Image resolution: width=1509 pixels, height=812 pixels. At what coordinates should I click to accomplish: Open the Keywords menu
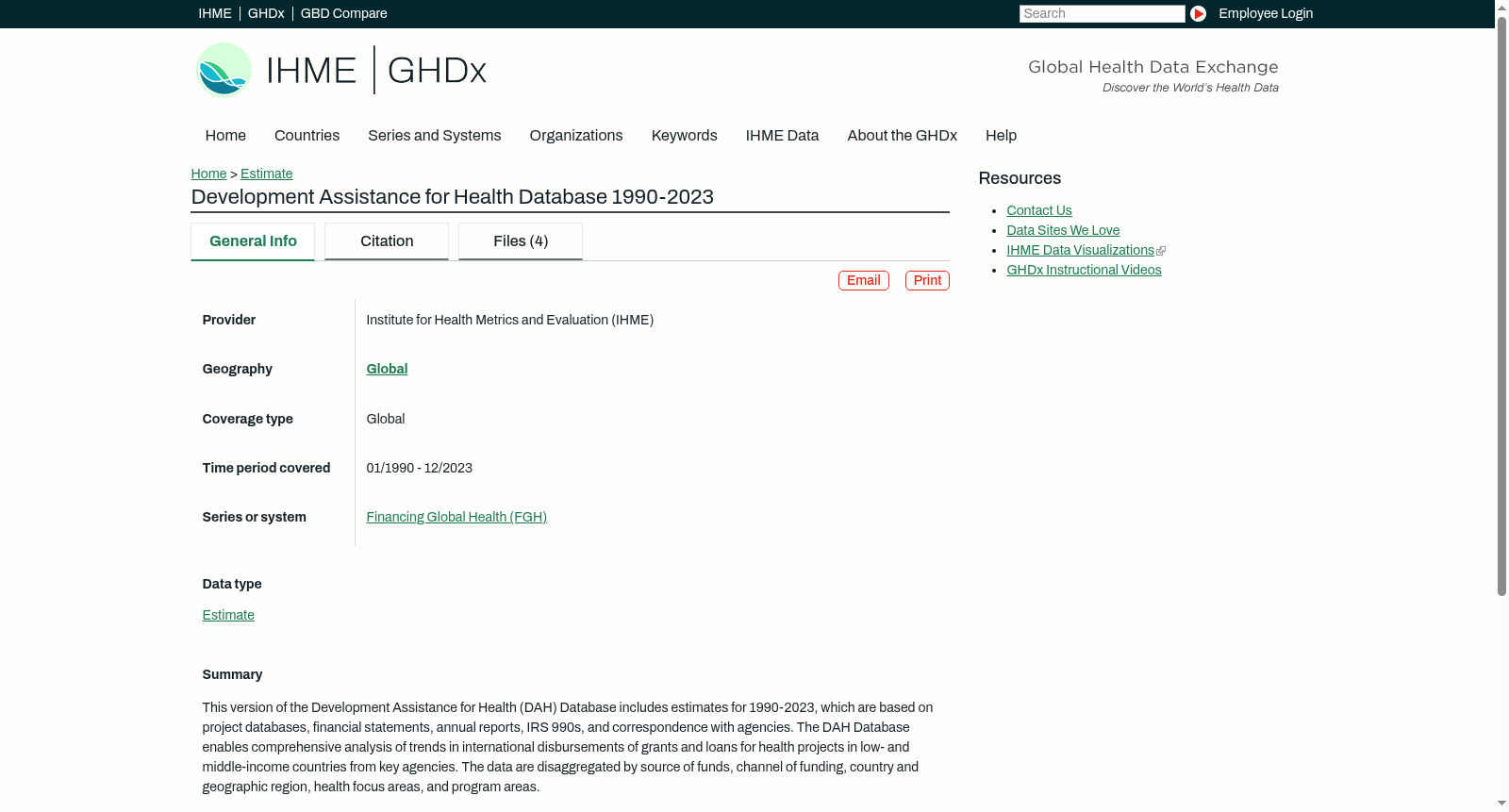click(685, 136)
